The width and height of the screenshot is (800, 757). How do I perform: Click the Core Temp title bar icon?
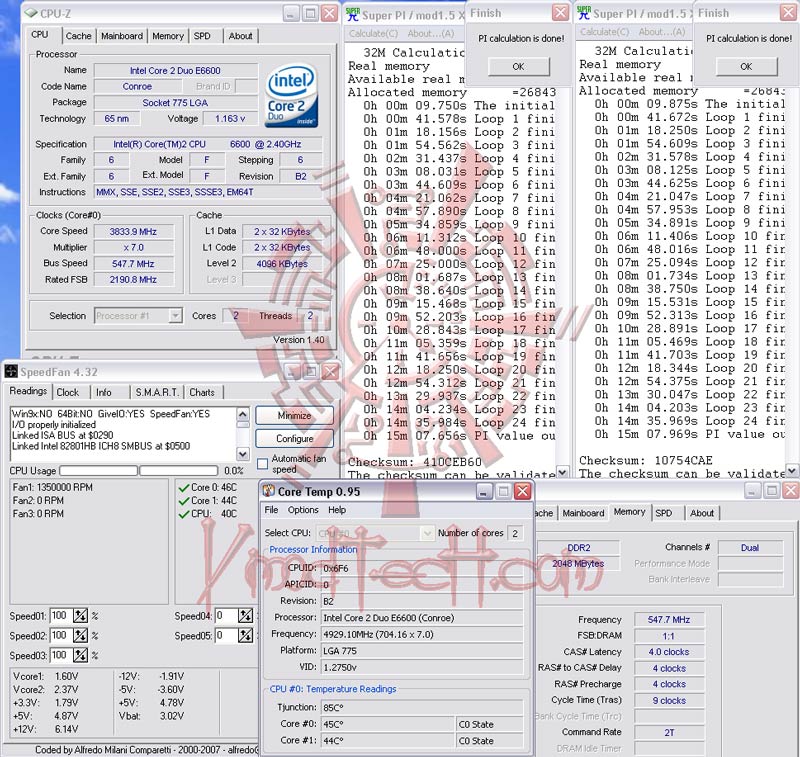pyautogui.click(x=268, y=491)
